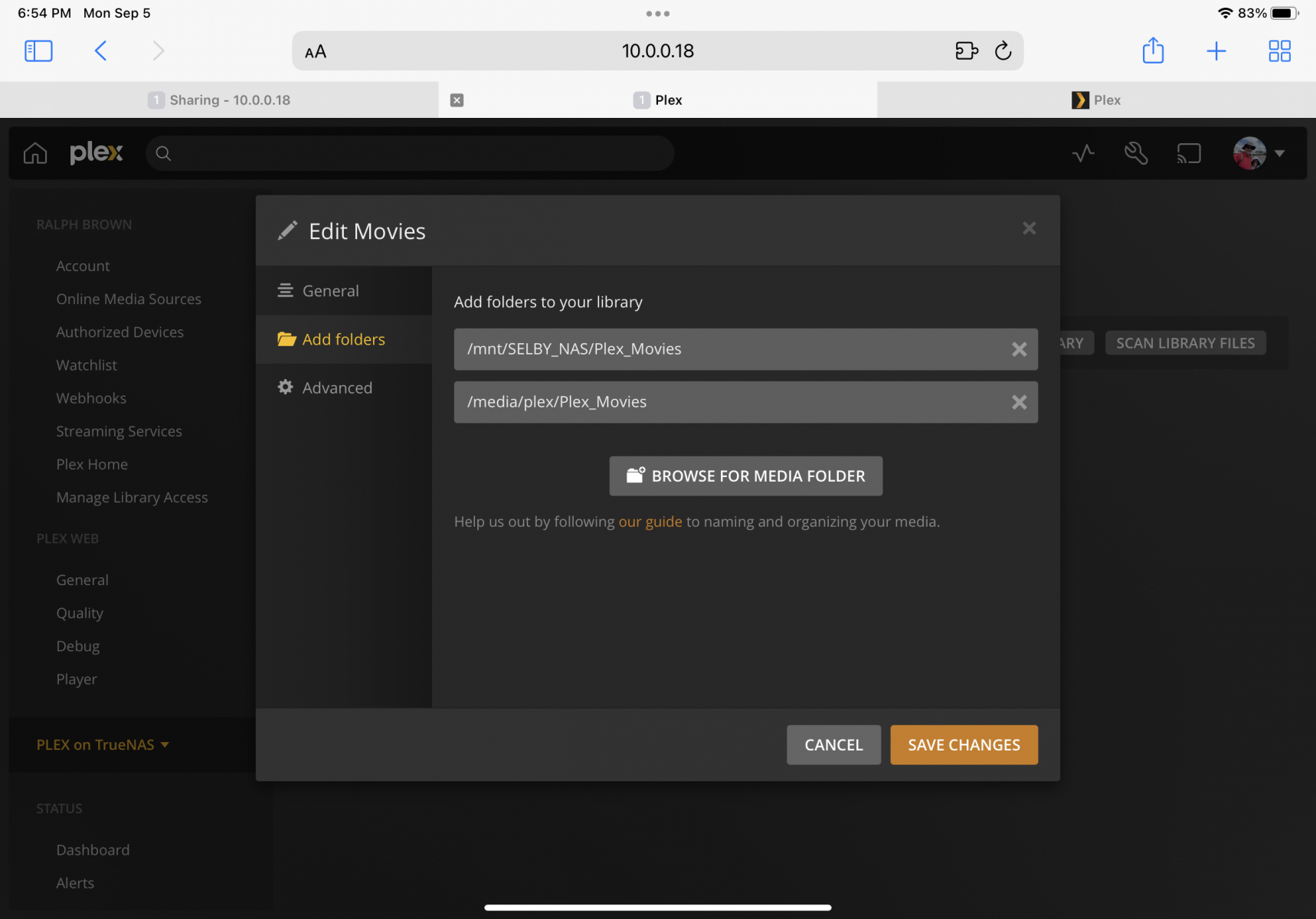The width and height of the screenshot is (1316, 919).
Task: Toggle the Safari sidebar icon
Action: [x=38, y=51]
